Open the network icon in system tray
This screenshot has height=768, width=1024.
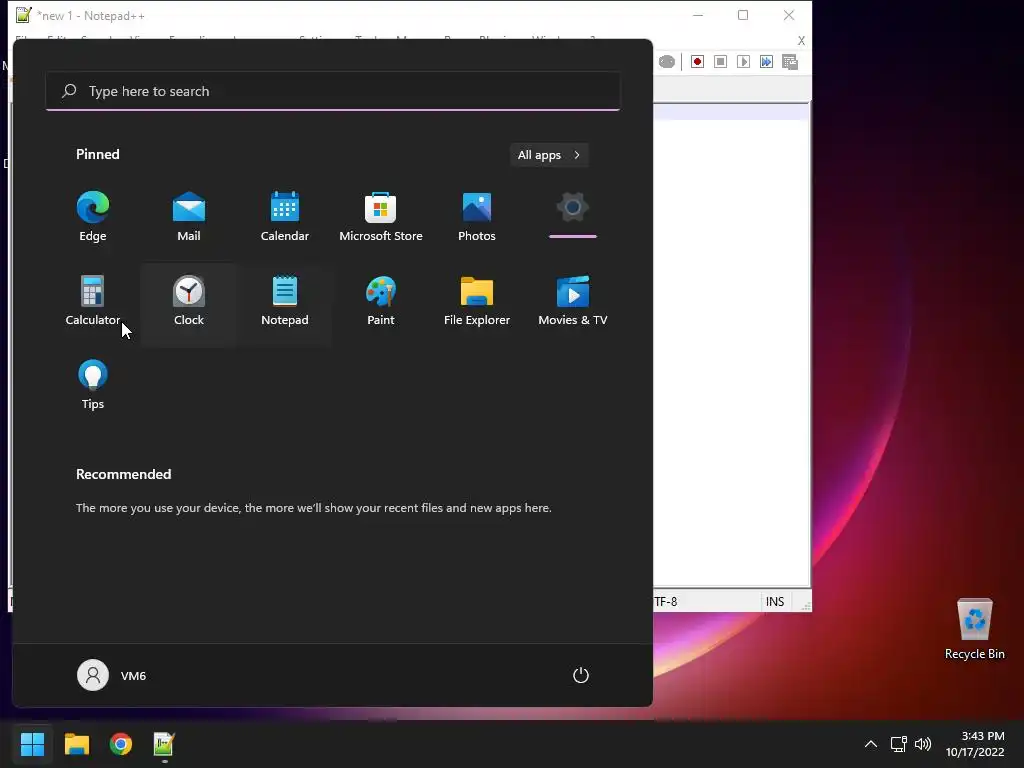(899, 744)
